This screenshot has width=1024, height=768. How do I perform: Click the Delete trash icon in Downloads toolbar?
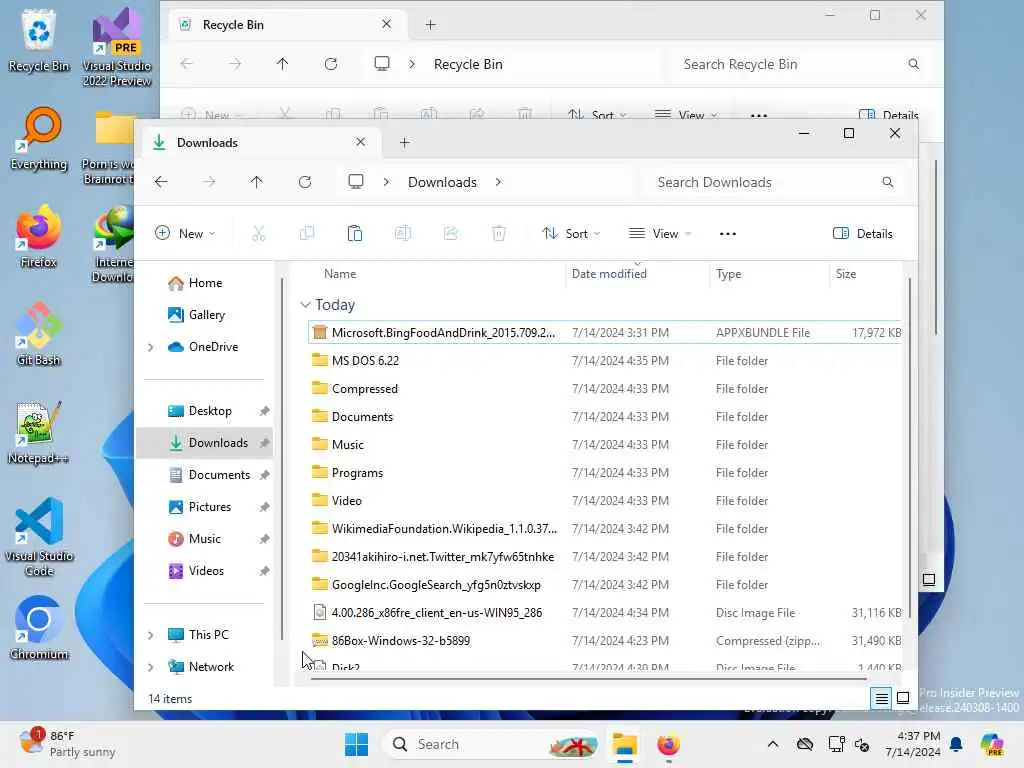coord(499,233)
